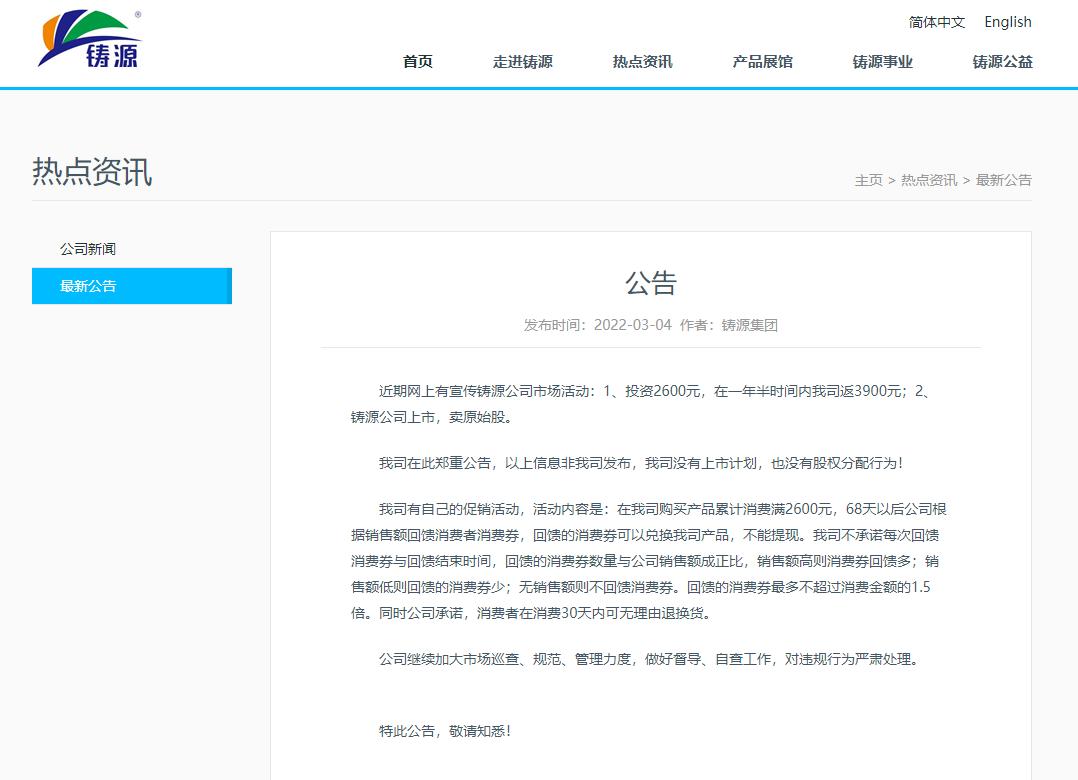Open the 热点资讯 navigation menu item

pyautogui.click(x=642, y=62)
